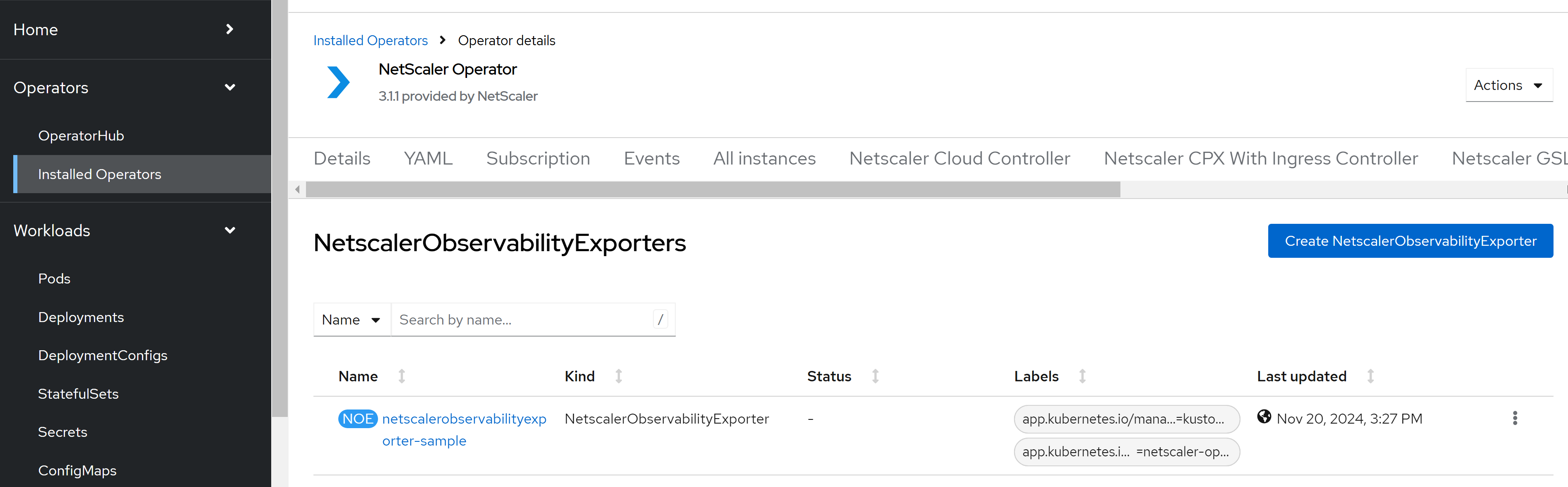The image size is (1568, 487).
Task: Open Pods under Workloads
Action: tap(54, 279)
